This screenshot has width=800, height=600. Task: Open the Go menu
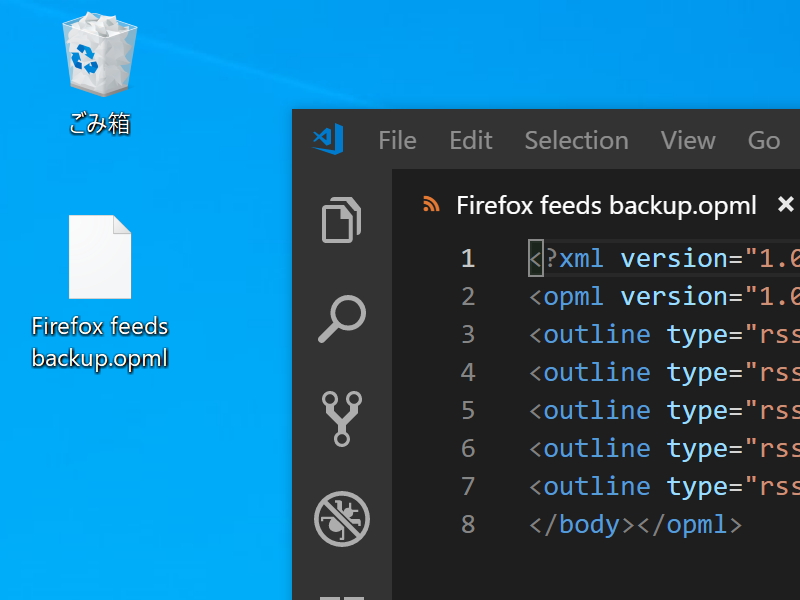pos(763,141)
